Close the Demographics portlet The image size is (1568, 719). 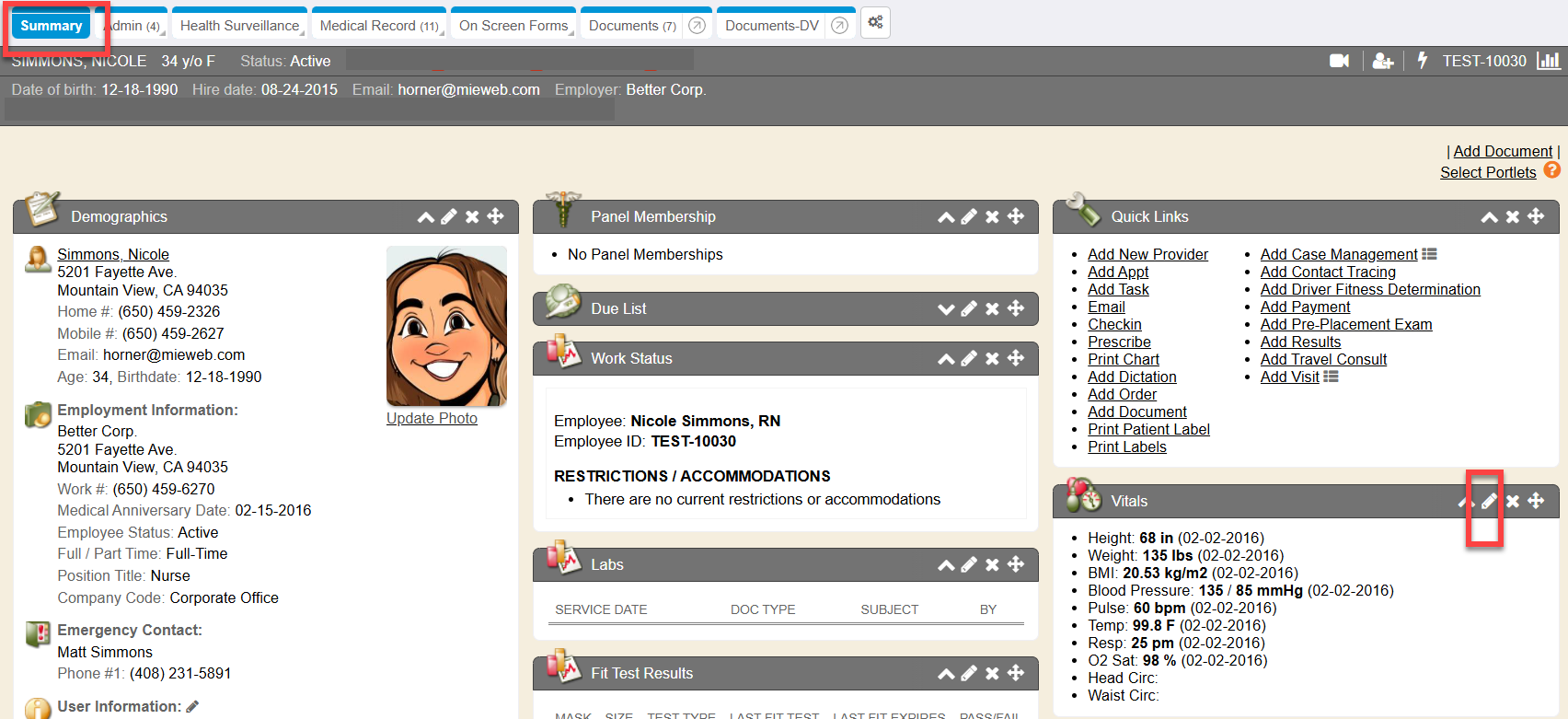(472, 216)
